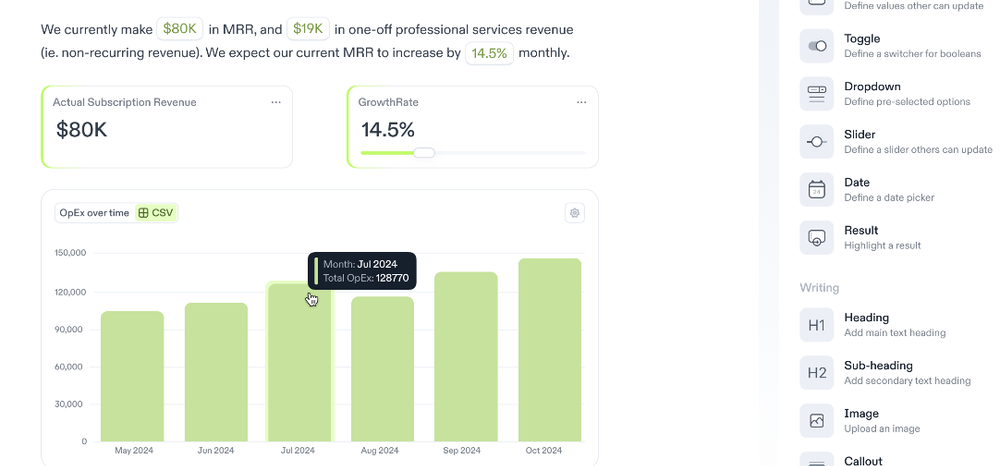Click the GrowthRate slider track

473,153
